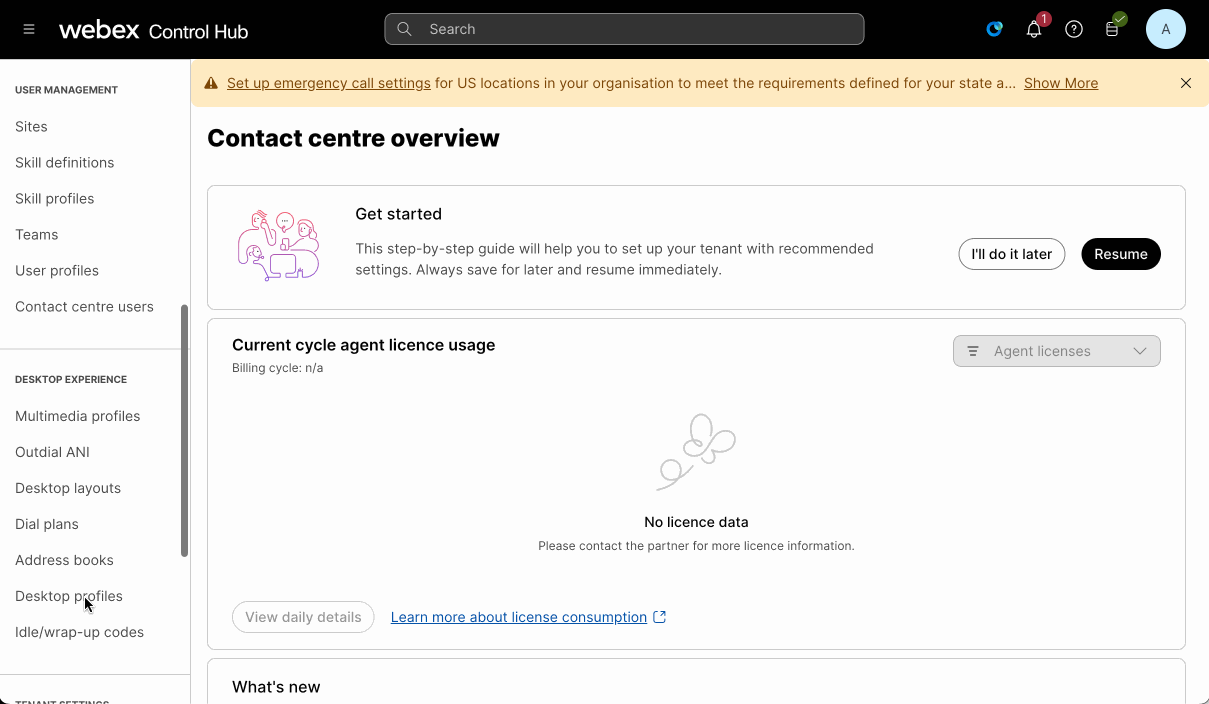Go to Skill definitions page
Screen dimensions: 1209x704
tap(64, 163)
